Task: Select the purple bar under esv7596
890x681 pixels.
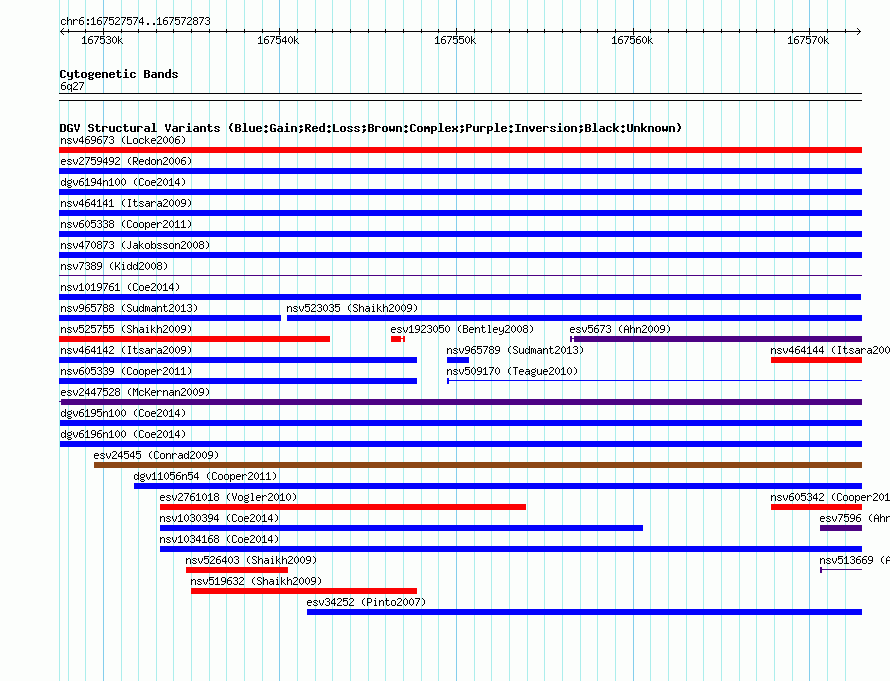Action: (841, 528)
